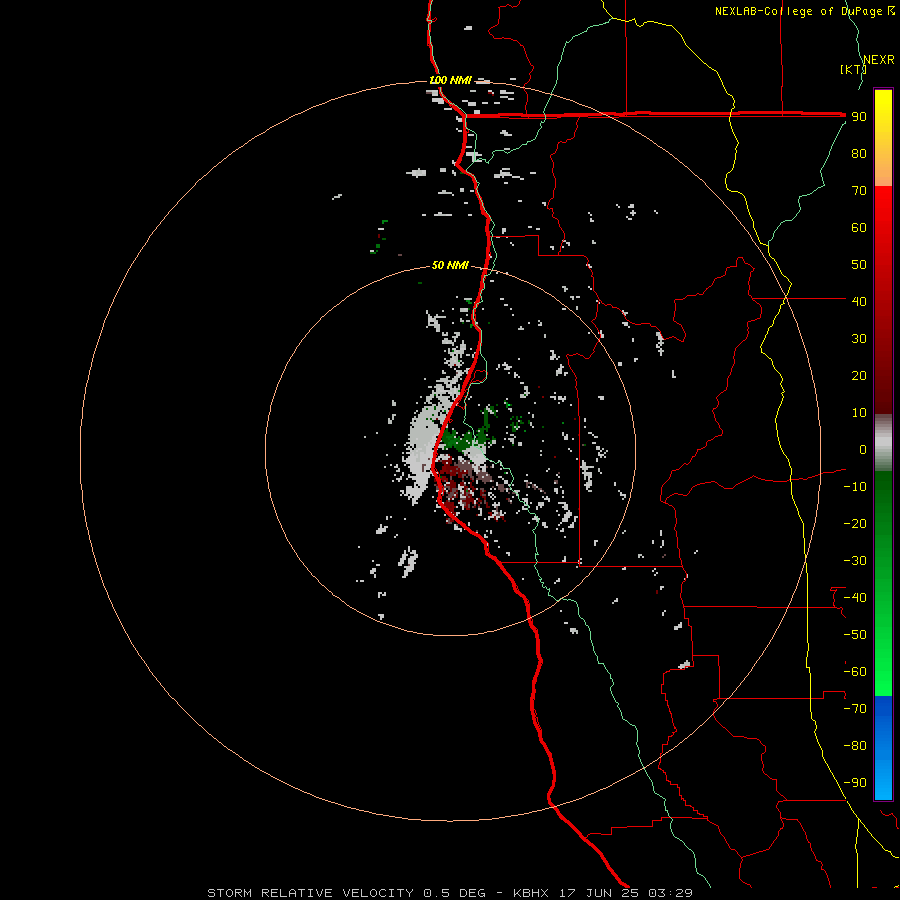Pick the positive 30 scale value
Image resolution: width=900 pixels, height=900 pixels.
[859, 339]
